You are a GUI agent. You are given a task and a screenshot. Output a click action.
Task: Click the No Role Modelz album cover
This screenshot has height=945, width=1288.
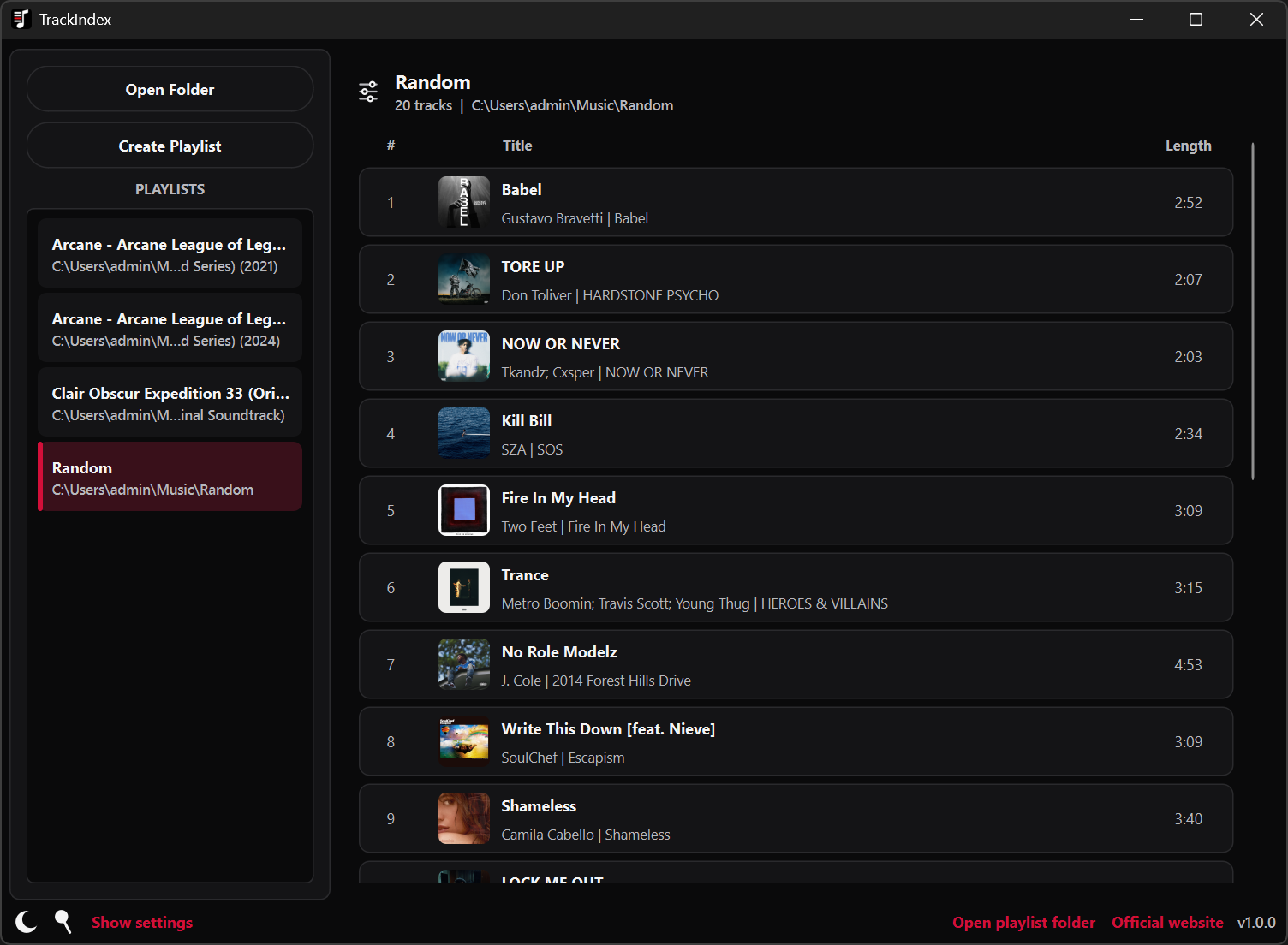[464, 664]
